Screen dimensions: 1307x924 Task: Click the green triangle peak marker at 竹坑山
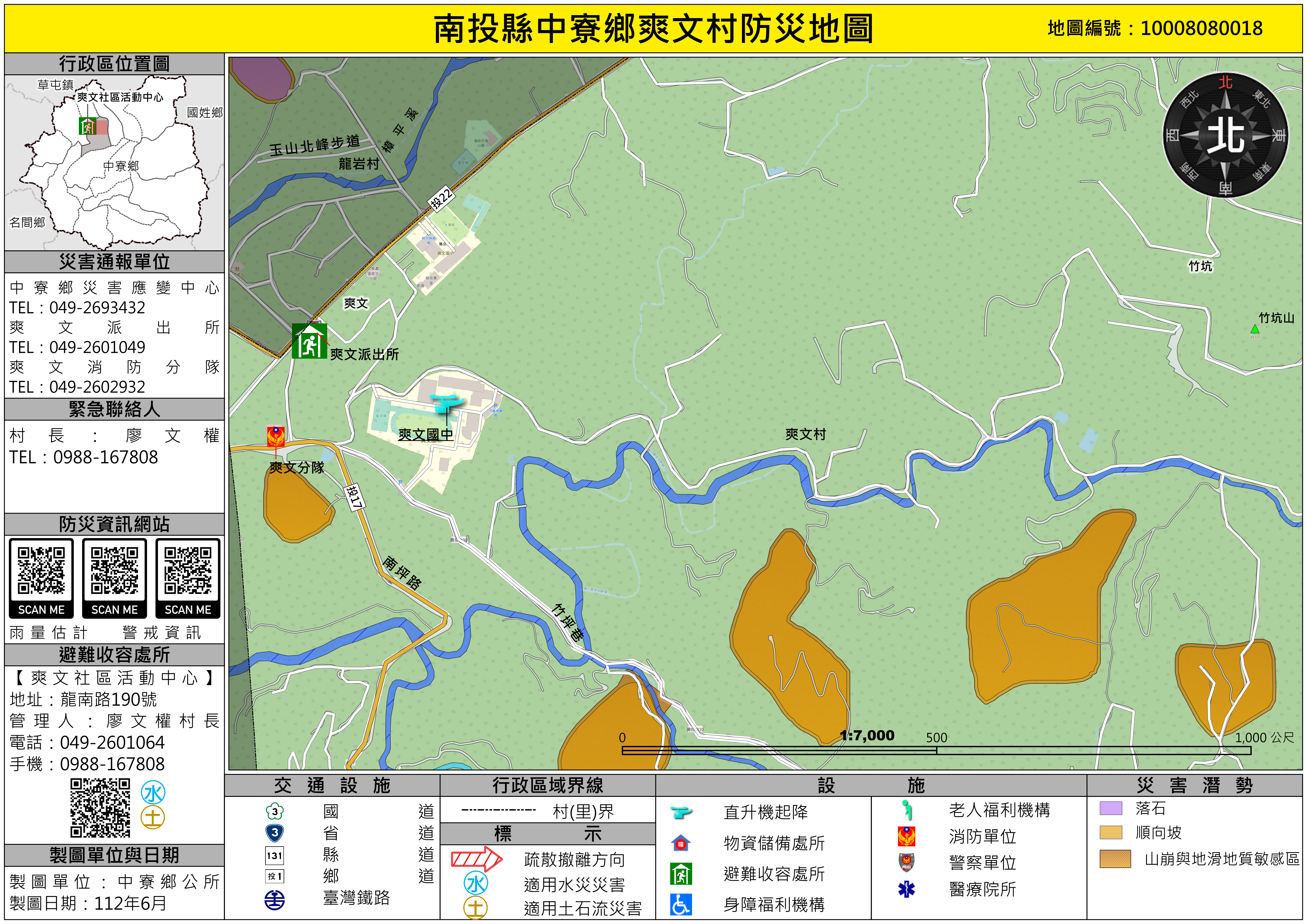1255,329
